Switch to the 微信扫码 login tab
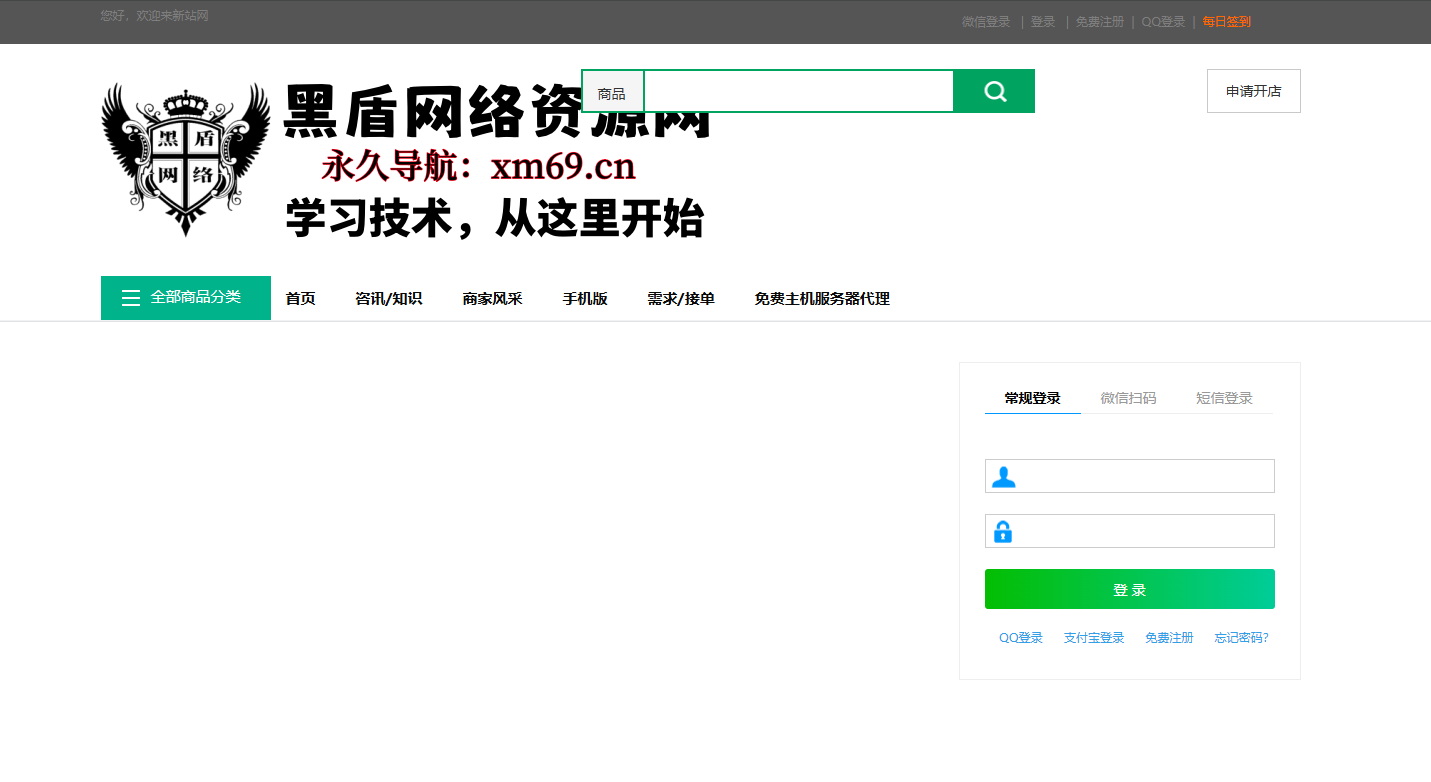This screenshot has width=1431, height=782. click(x=1129, y=397)
